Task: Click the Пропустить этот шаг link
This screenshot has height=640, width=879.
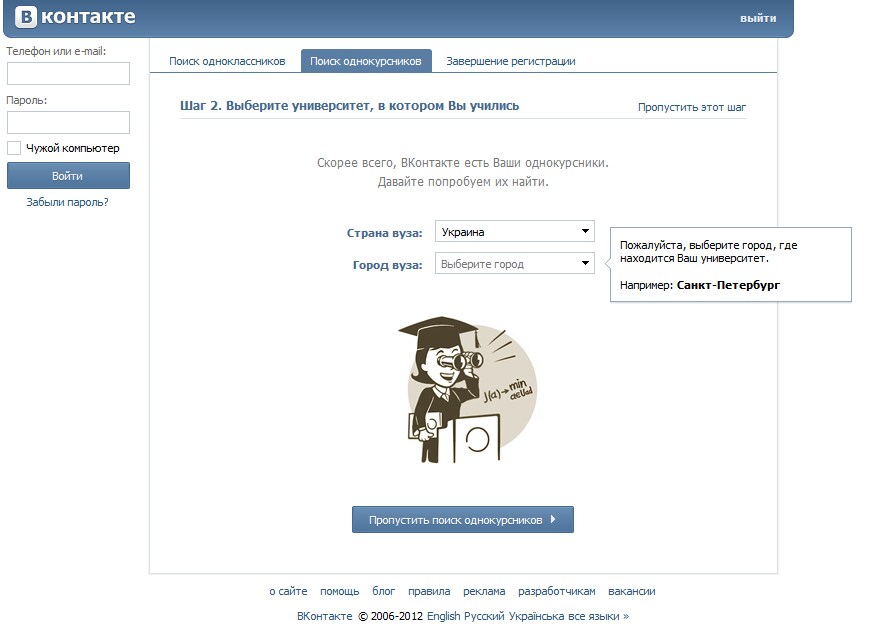Action: pos(692,107)
